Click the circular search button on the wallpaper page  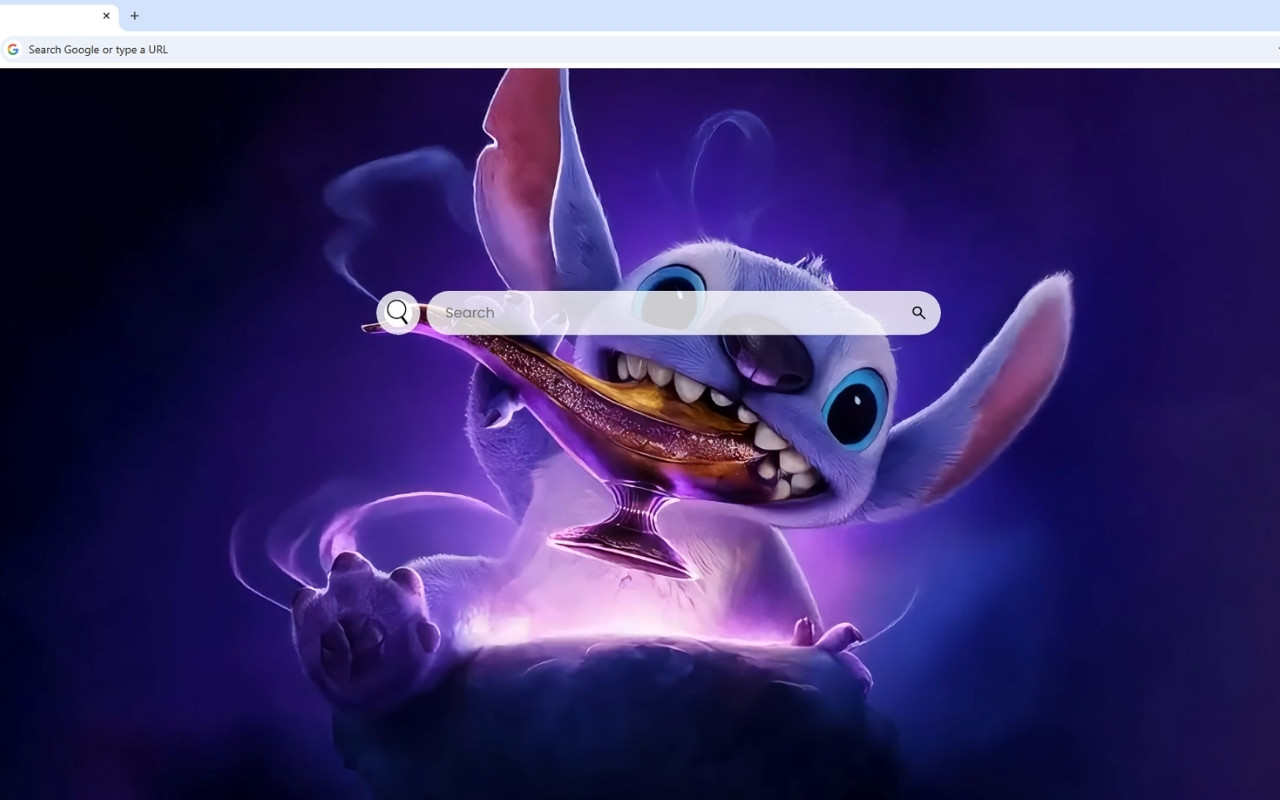398,312
